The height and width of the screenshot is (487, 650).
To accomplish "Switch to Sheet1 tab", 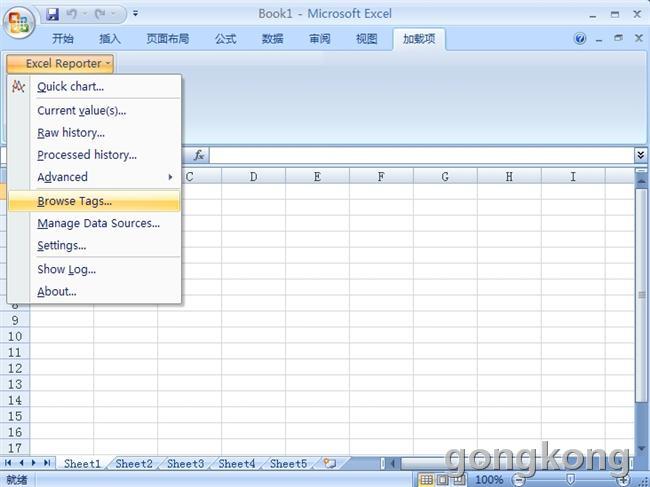I will [82, 463].
